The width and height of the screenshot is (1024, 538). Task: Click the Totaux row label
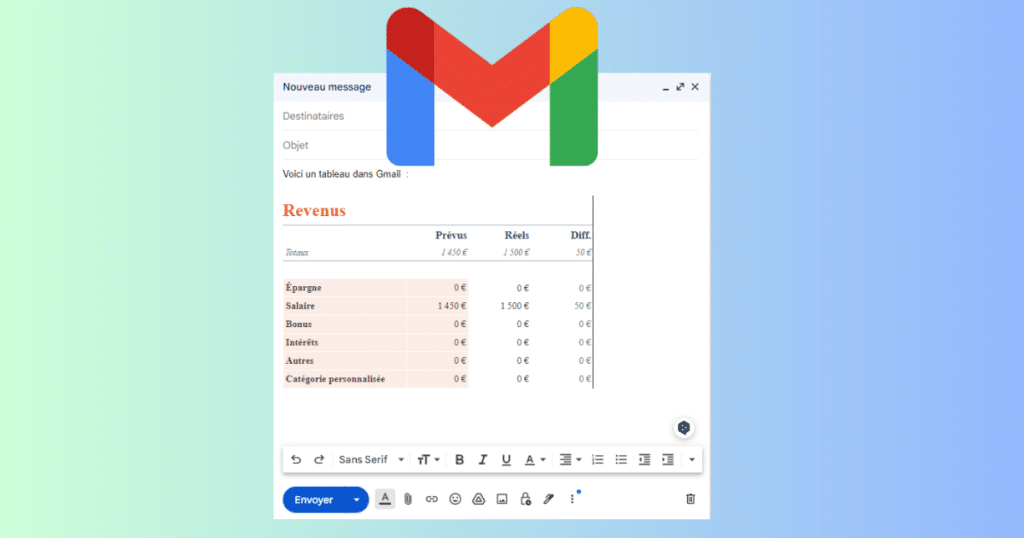[297, 253]
